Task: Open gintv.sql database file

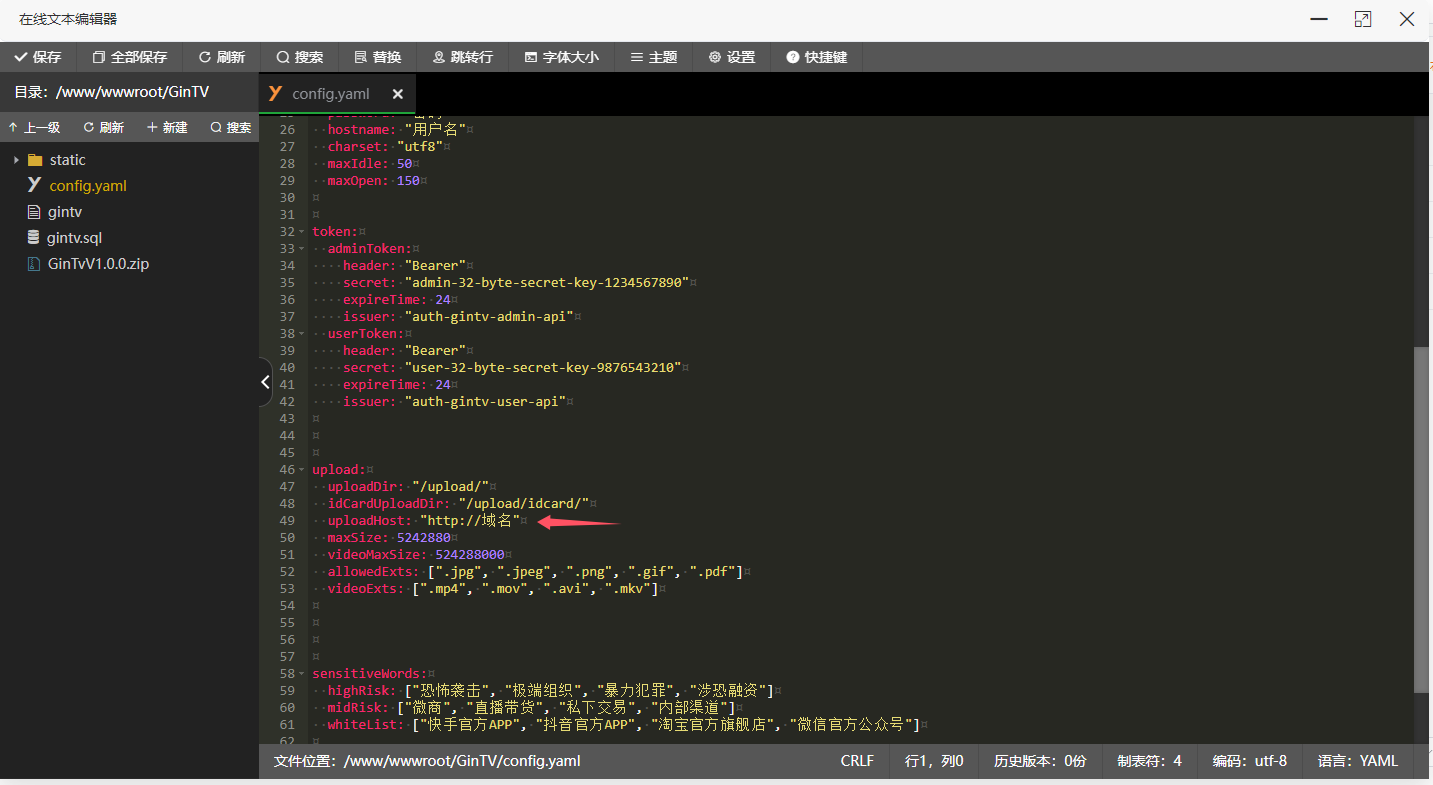Action: pyautogui.click(x=74, y=238)
